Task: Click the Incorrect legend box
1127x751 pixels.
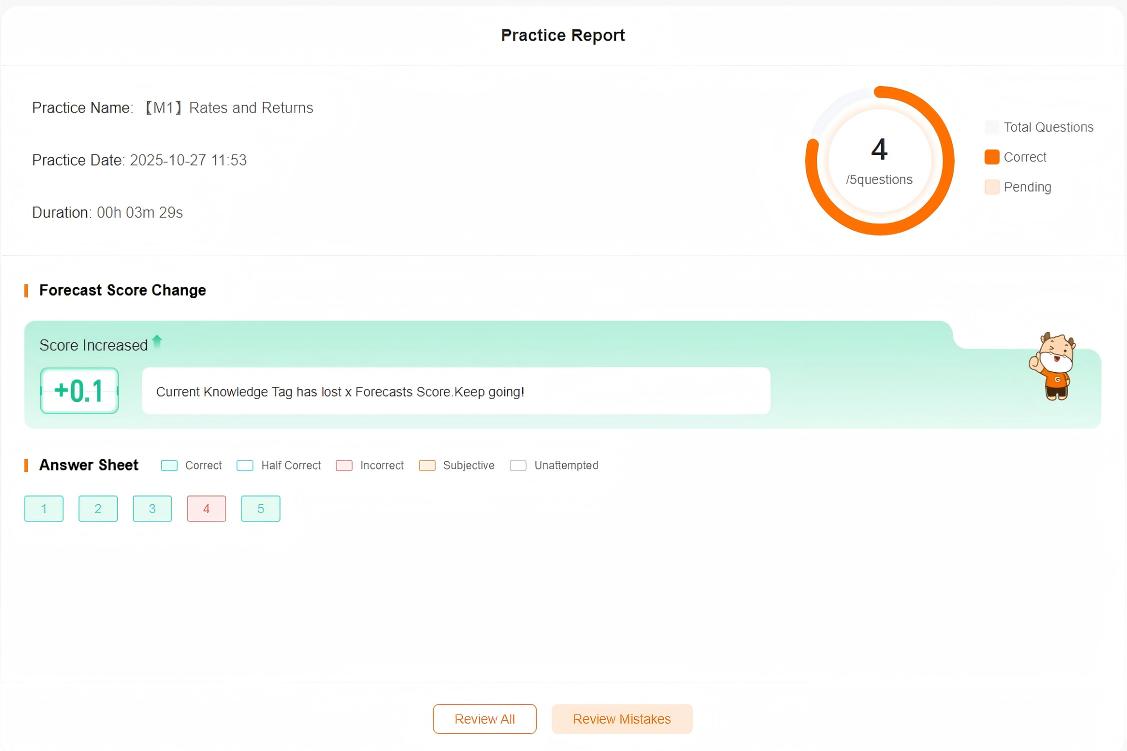Action: (344, 466)
